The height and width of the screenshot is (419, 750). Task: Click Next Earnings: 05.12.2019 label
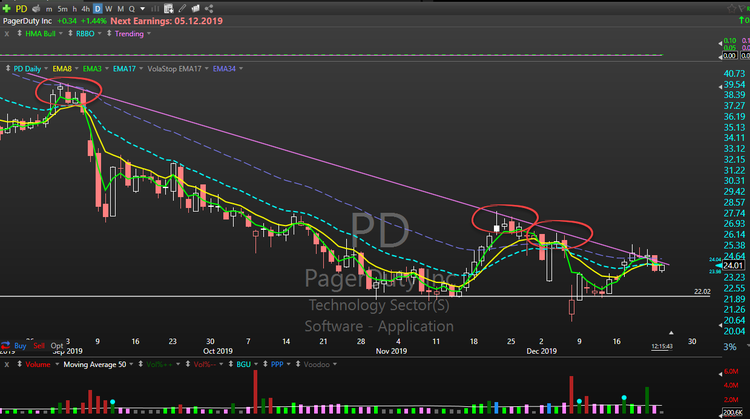(x=166, y=21)
